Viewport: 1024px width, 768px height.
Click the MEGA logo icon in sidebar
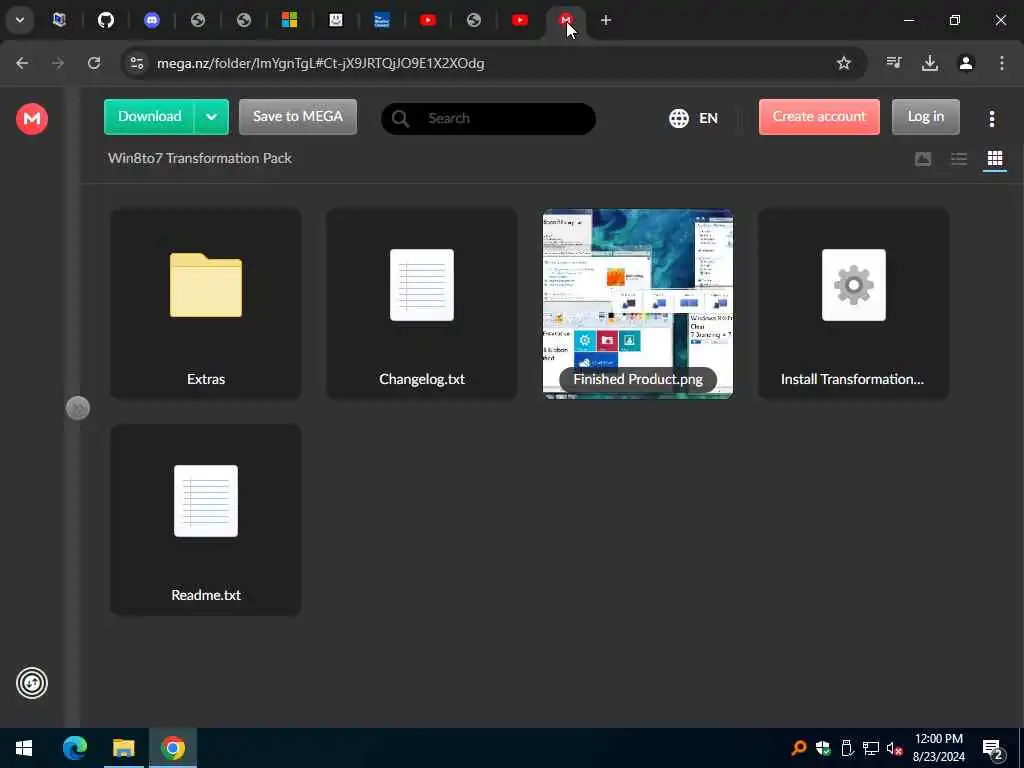click(x=32, y=119)
